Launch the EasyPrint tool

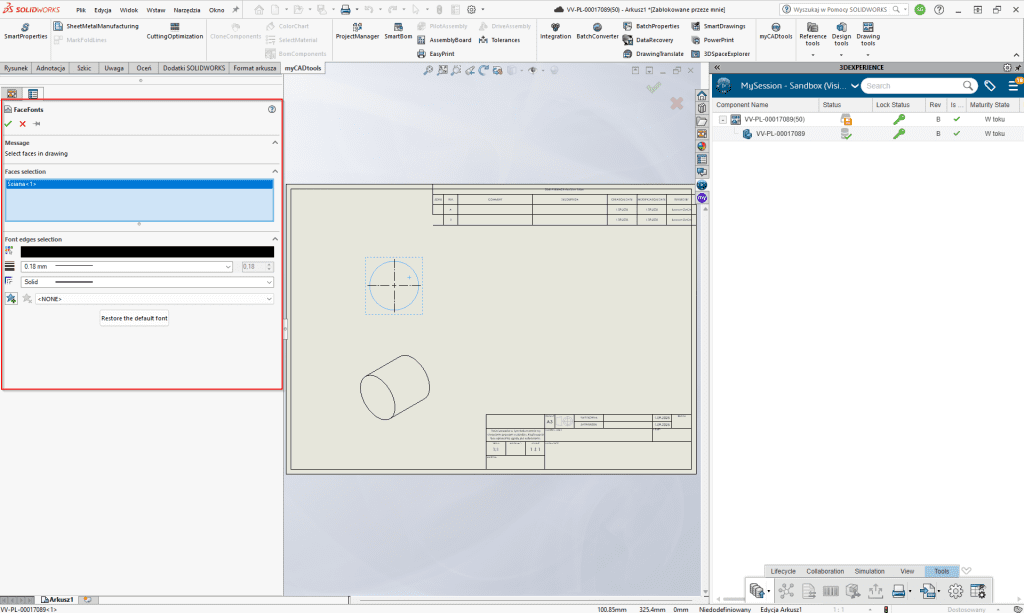436,54
